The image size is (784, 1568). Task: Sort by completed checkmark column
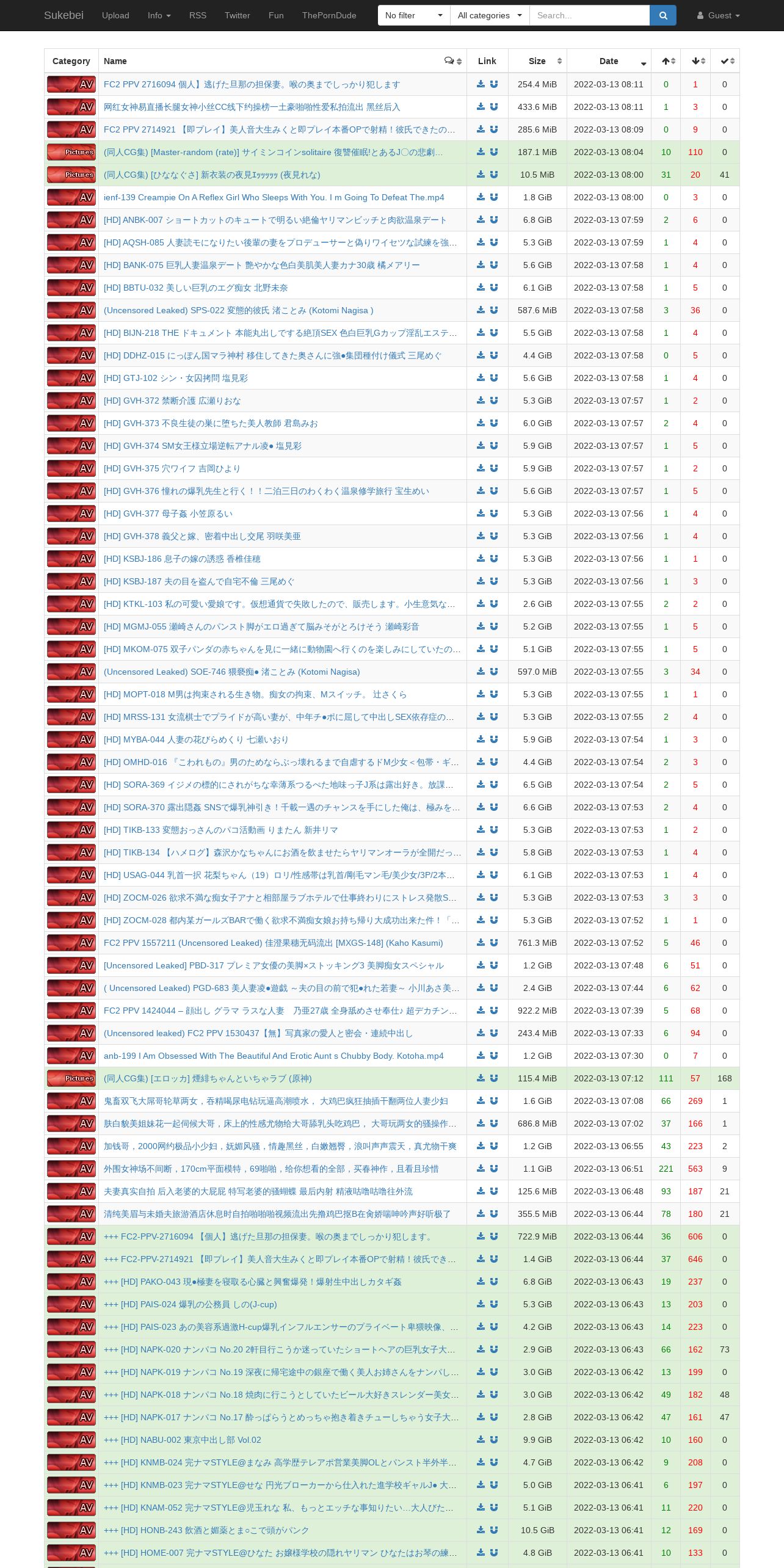(725, 61)
